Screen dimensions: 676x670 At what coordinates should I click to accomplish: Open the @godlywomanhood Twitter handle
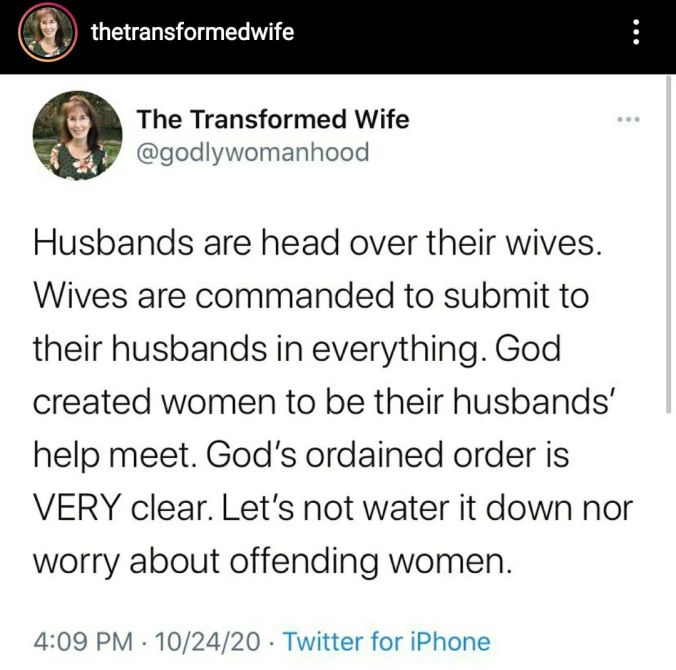click(x=253, y=153)
